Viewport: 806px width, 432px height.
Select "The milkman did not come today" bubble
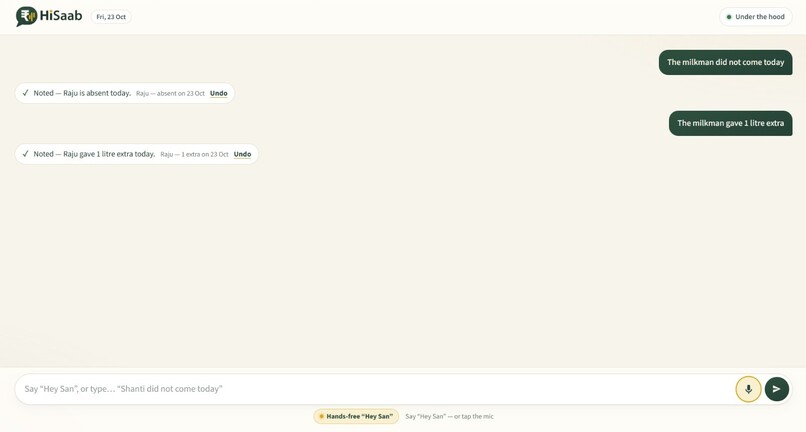(x=725, y=62)
